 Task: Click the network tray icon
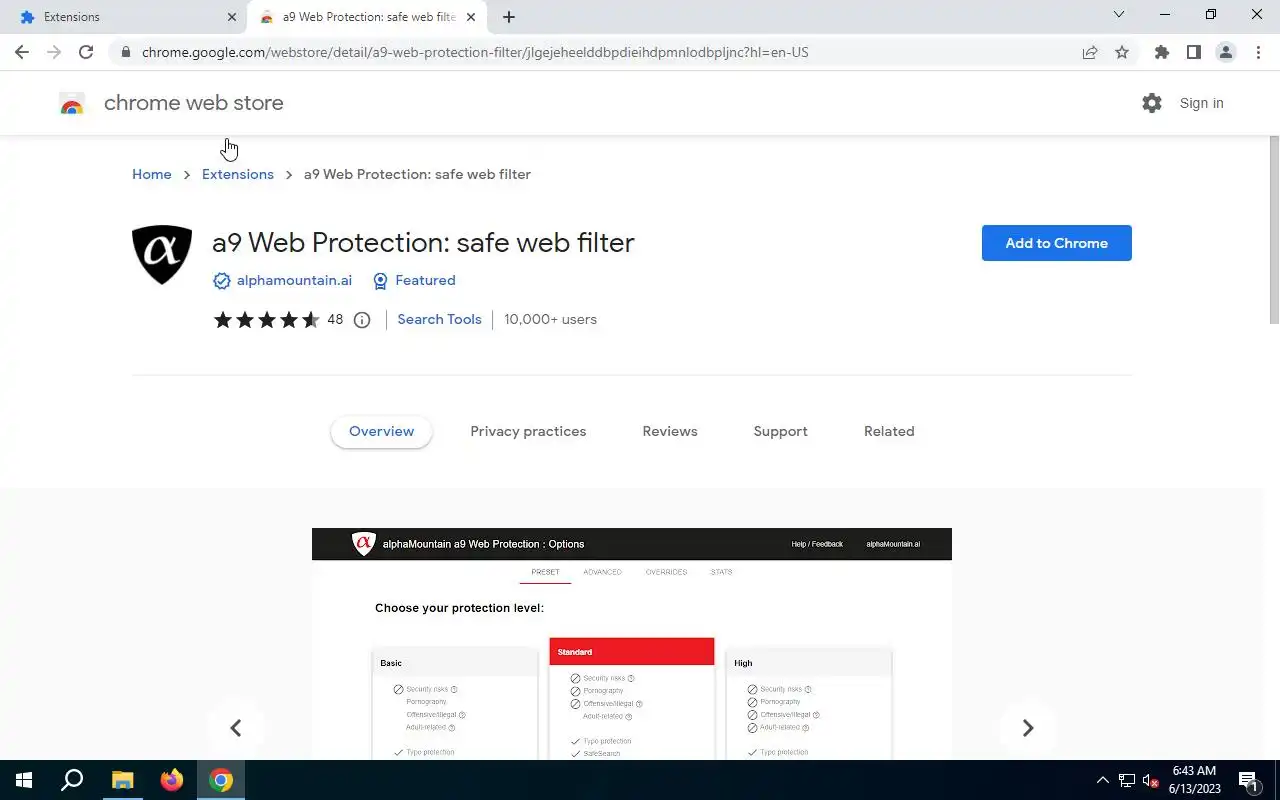1126,780
